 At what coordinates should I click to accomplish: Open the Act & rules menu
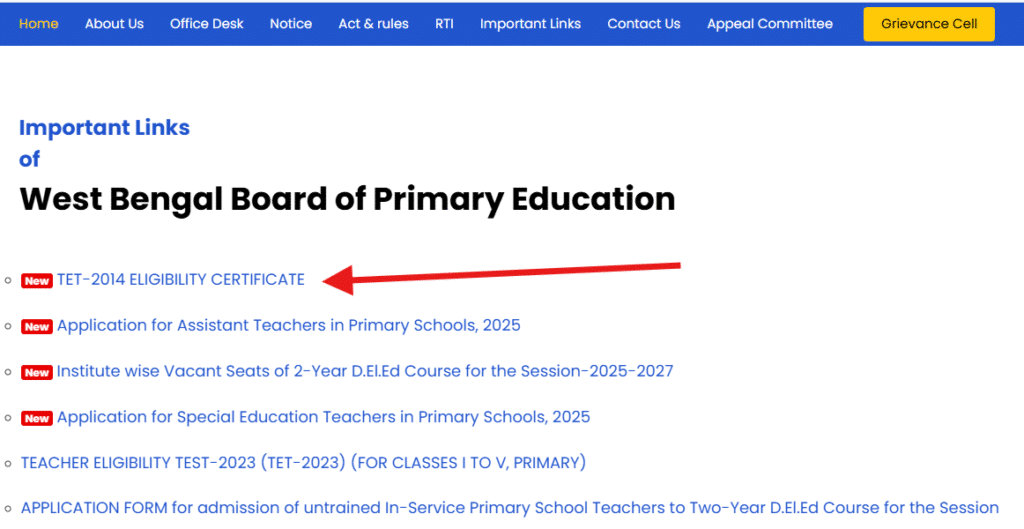point(373,24)
